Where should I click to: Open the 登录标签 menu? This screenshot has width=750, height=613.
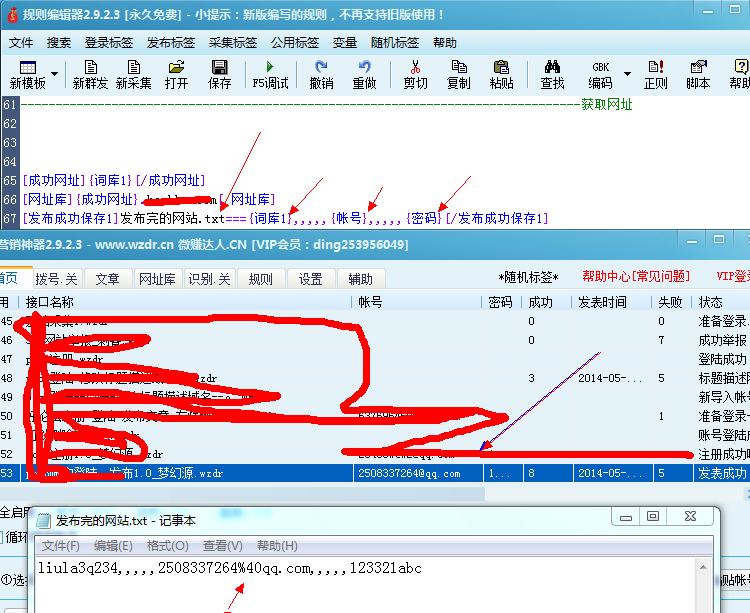(x=109, y=43)
